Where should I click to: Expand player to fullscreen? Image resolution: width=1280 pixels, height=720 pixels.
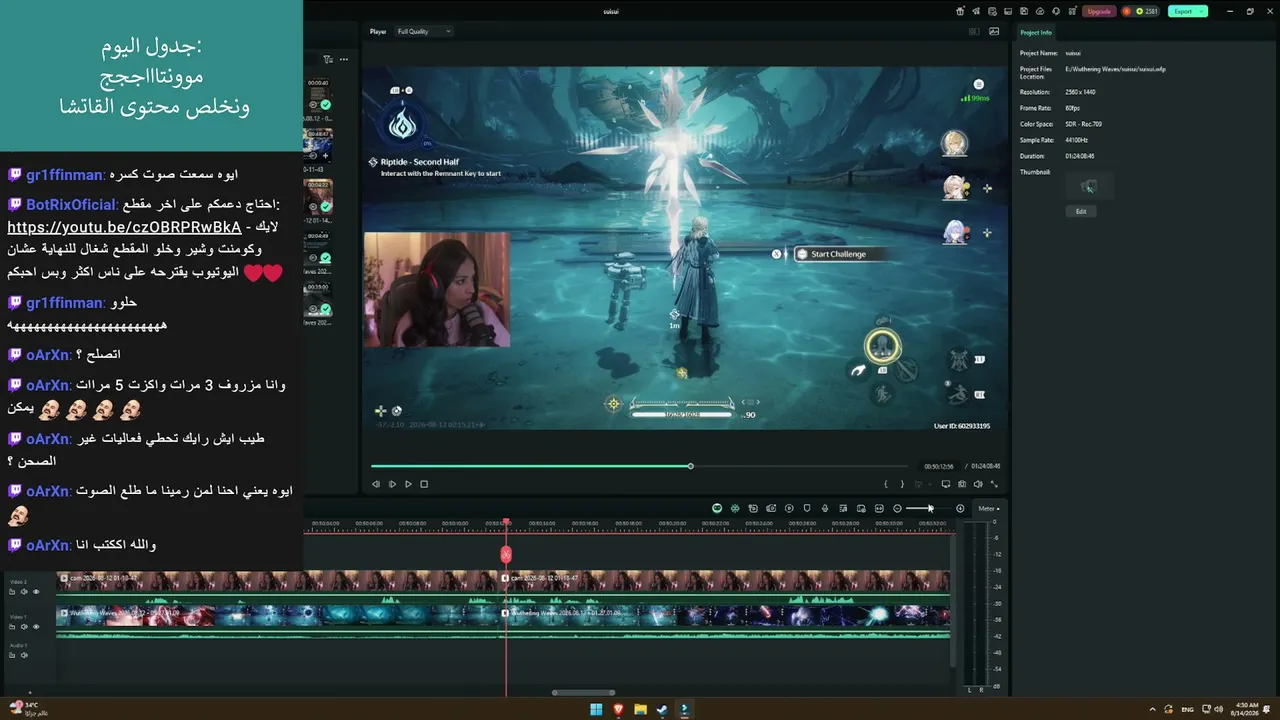pos(994,484)
